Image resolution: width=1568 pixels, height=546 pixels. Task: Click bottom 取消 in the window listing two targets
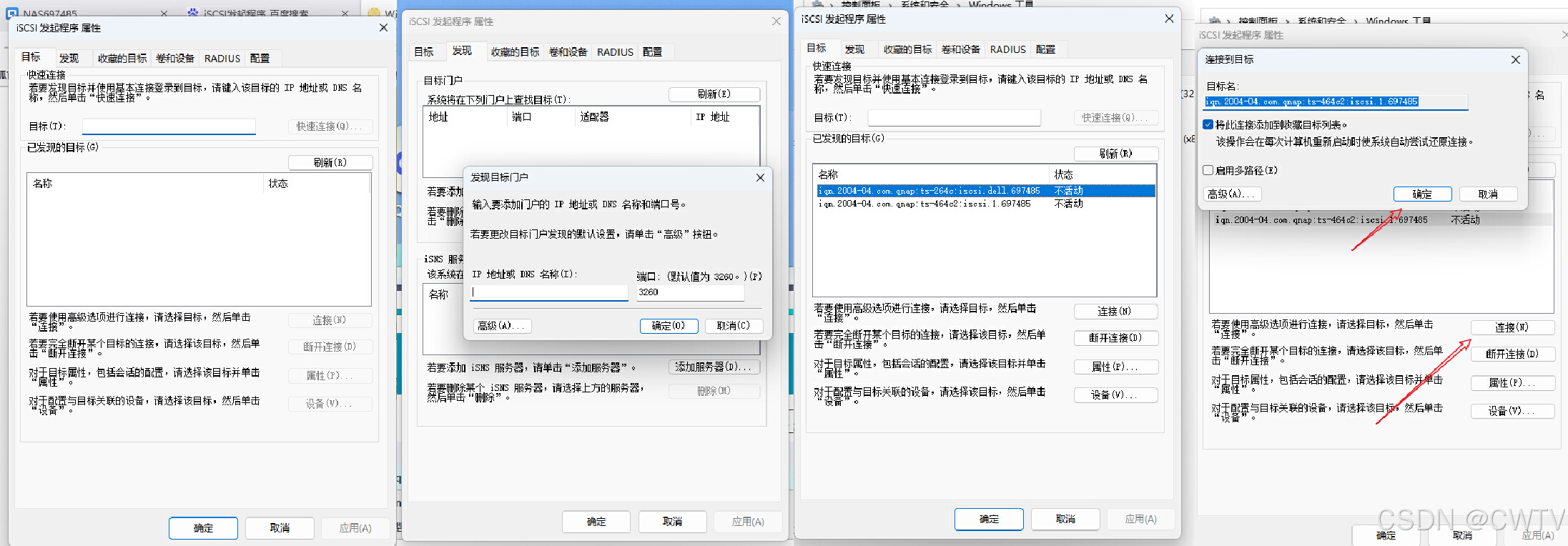pyautogui.click(x=1065, y=520)
